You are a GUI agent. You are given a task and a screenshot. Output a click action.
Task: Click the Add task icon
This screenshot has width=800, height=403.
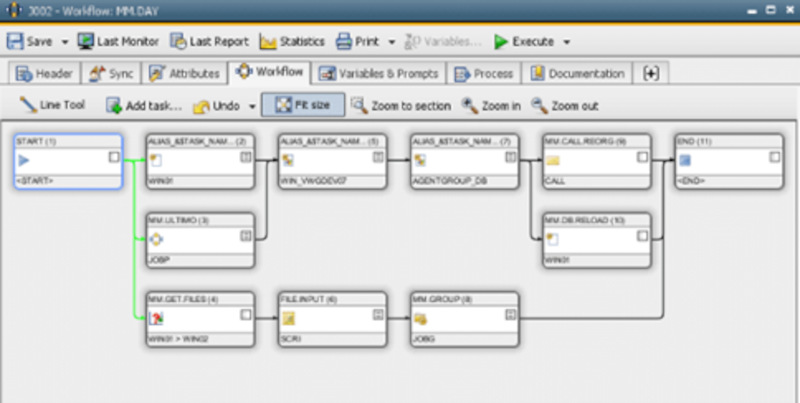[114, 105]
